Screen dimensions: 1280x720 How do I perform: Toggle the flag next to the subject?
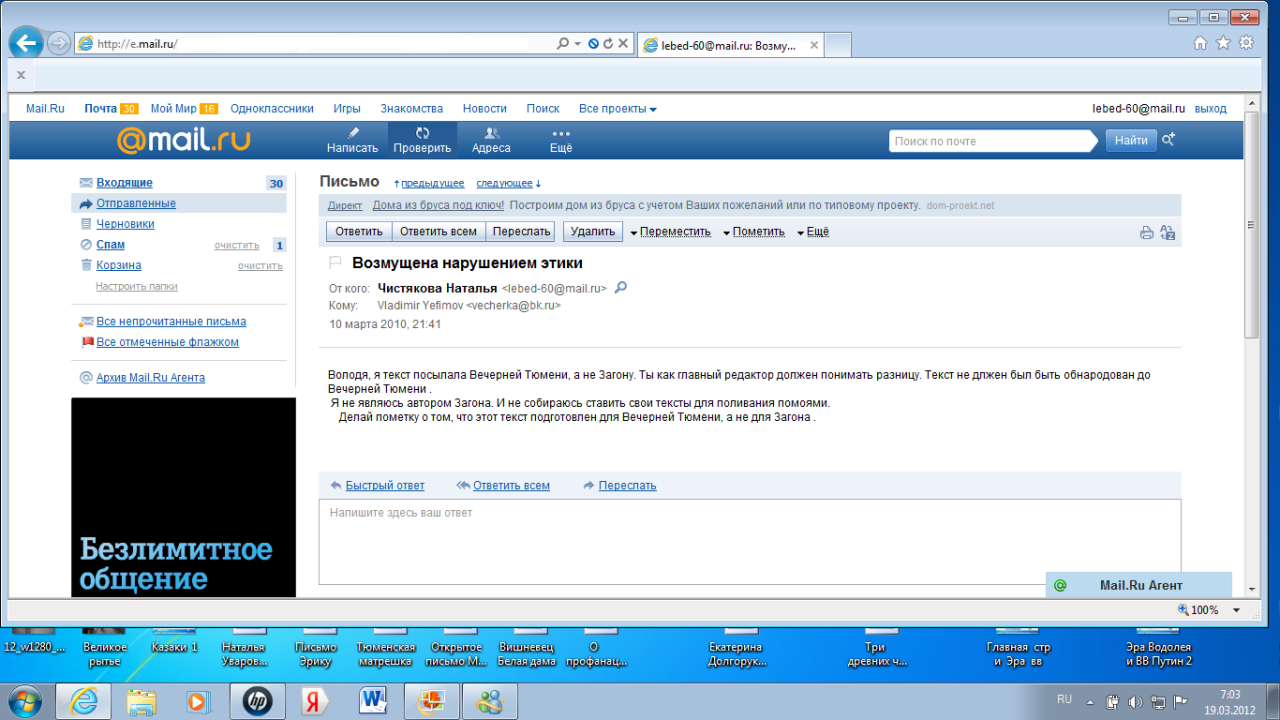pyautogui.click(x=336, y=263)
